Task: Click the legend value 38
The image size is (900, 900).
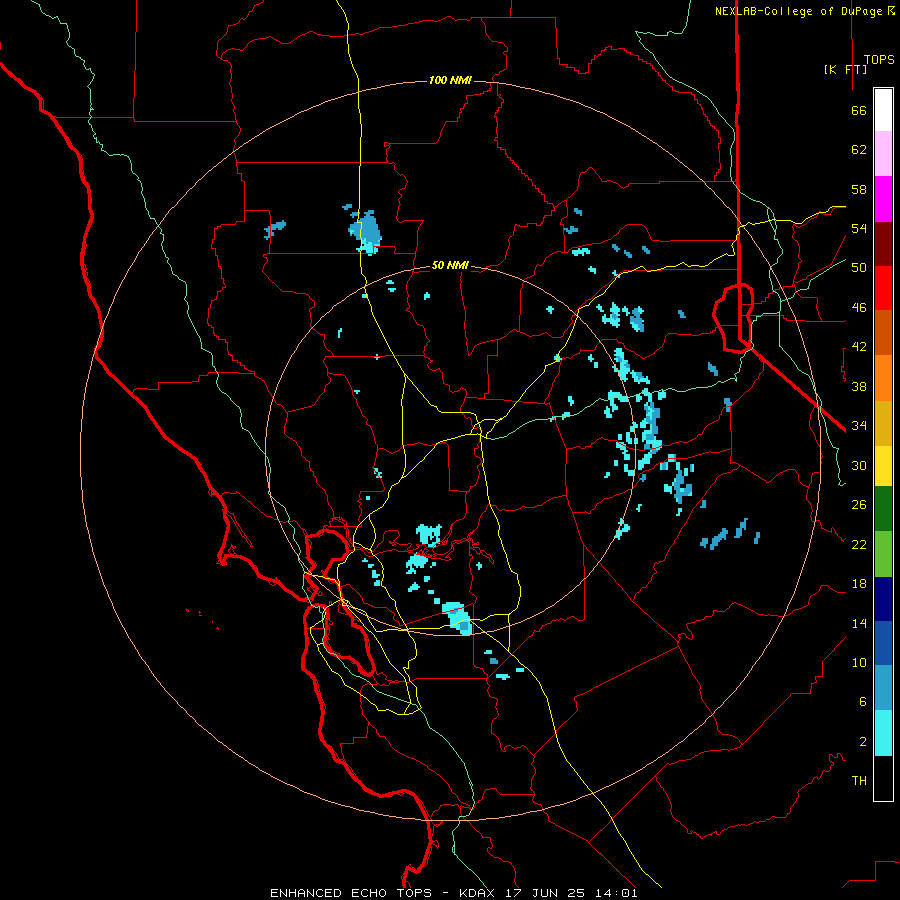Action: [859, 386]
